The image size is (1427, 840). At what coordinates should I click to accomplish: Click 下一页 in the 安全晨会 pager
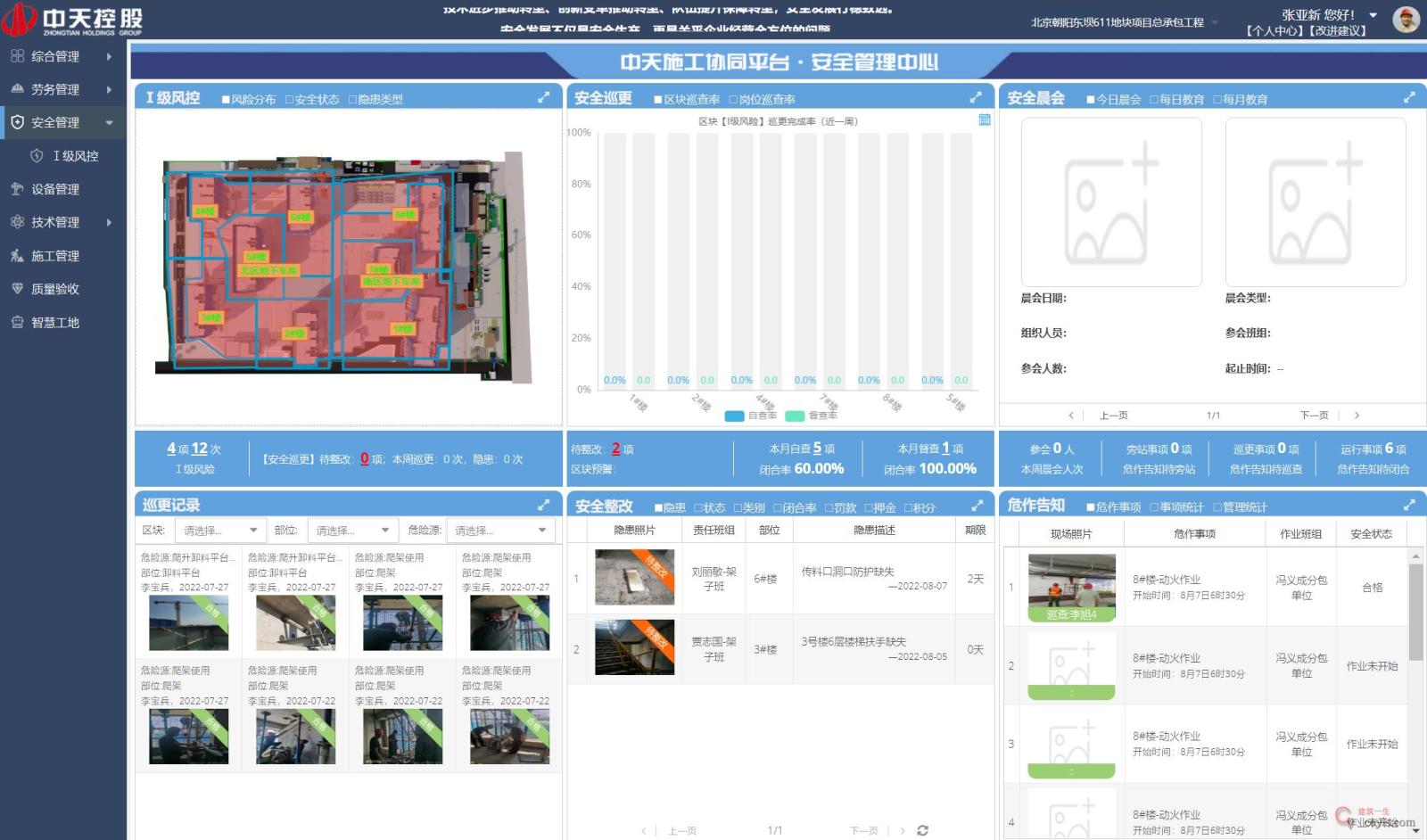(1314, 415)
